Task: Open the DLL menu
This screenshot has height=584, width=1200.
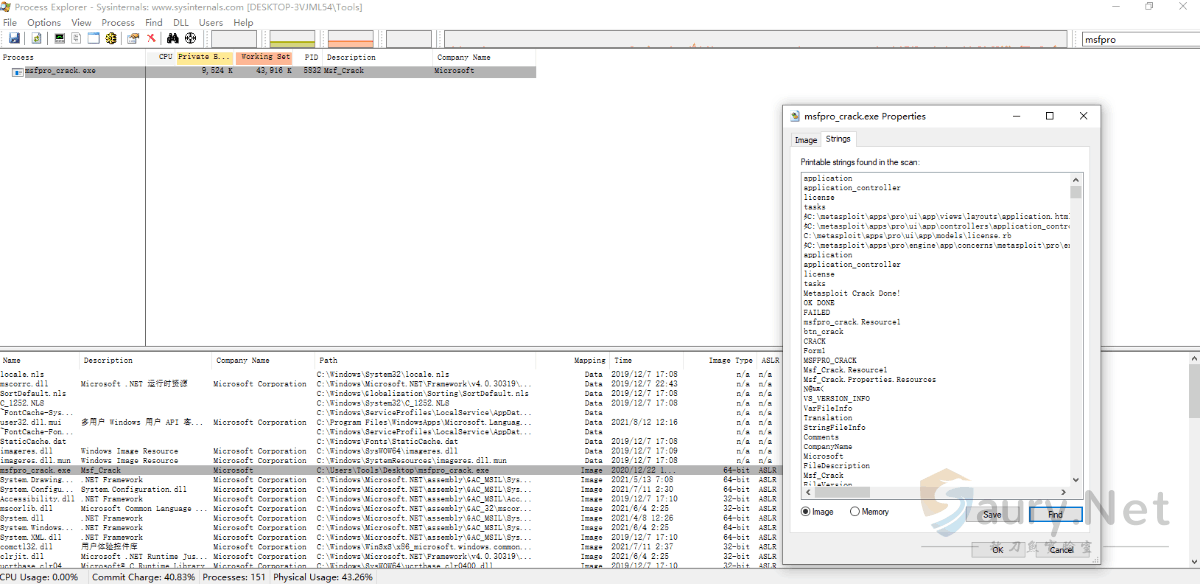Action: click(181, 22)
